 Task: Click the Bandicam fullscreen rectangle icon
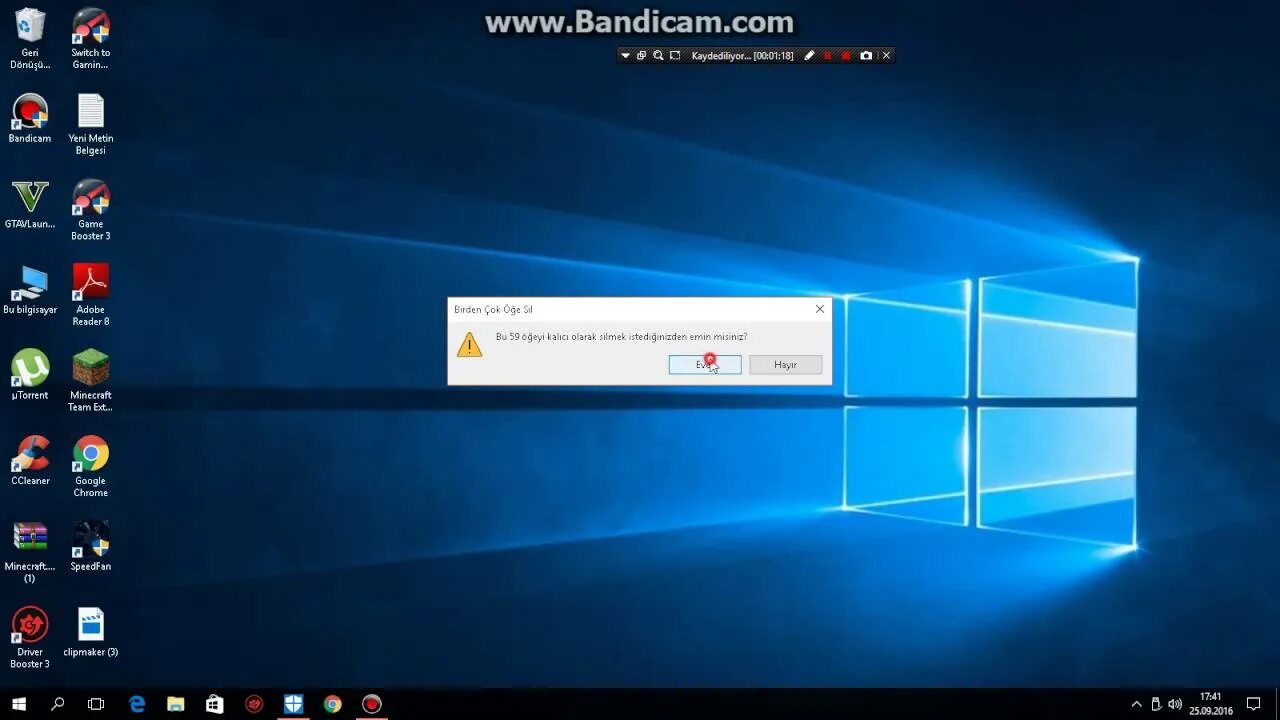point(675,56)
